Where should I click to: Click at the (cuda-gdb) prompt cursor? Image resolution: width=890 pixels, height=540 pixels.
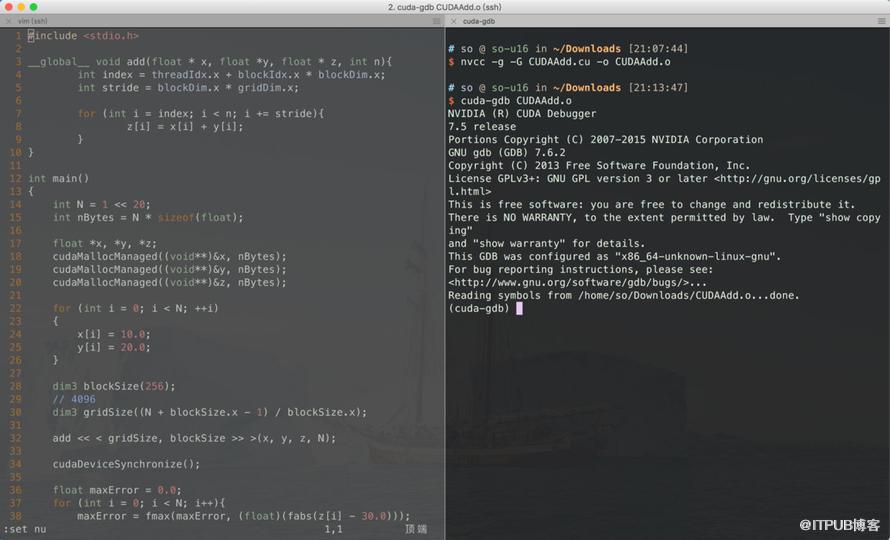(519, 308)
